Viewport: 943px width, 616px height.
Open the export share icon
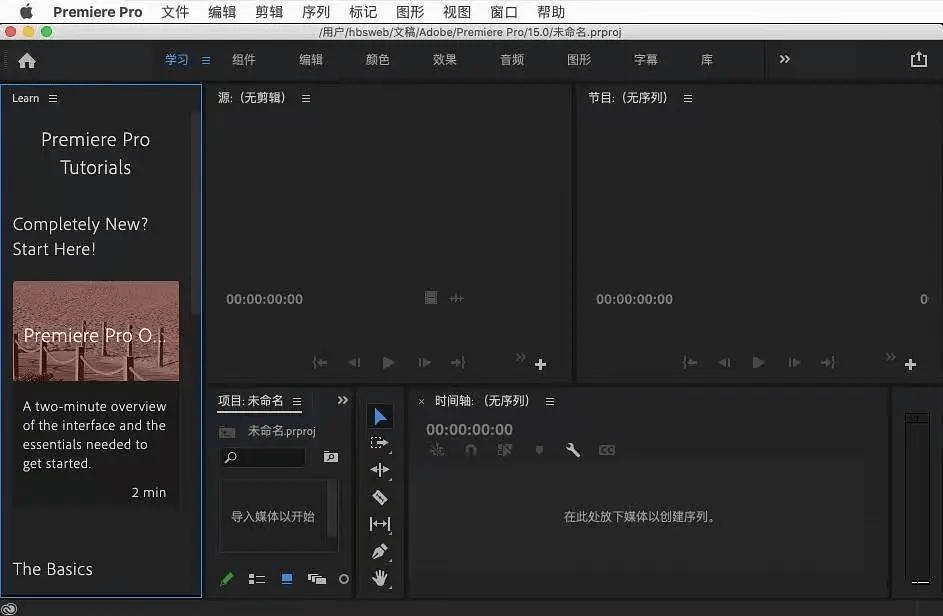[x=918, y=59]
